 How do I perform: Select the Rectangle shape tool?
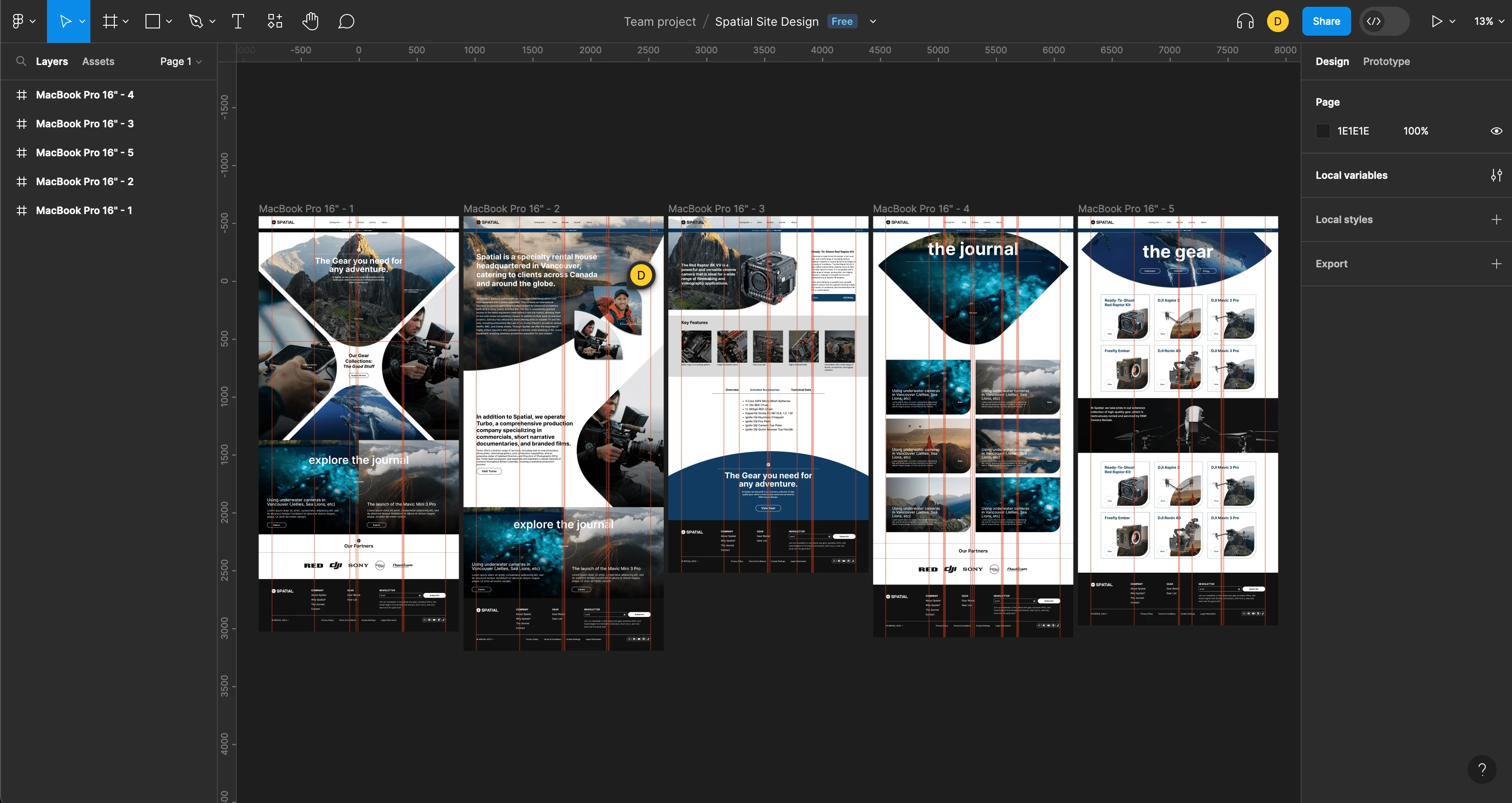[x=153, y=22]
